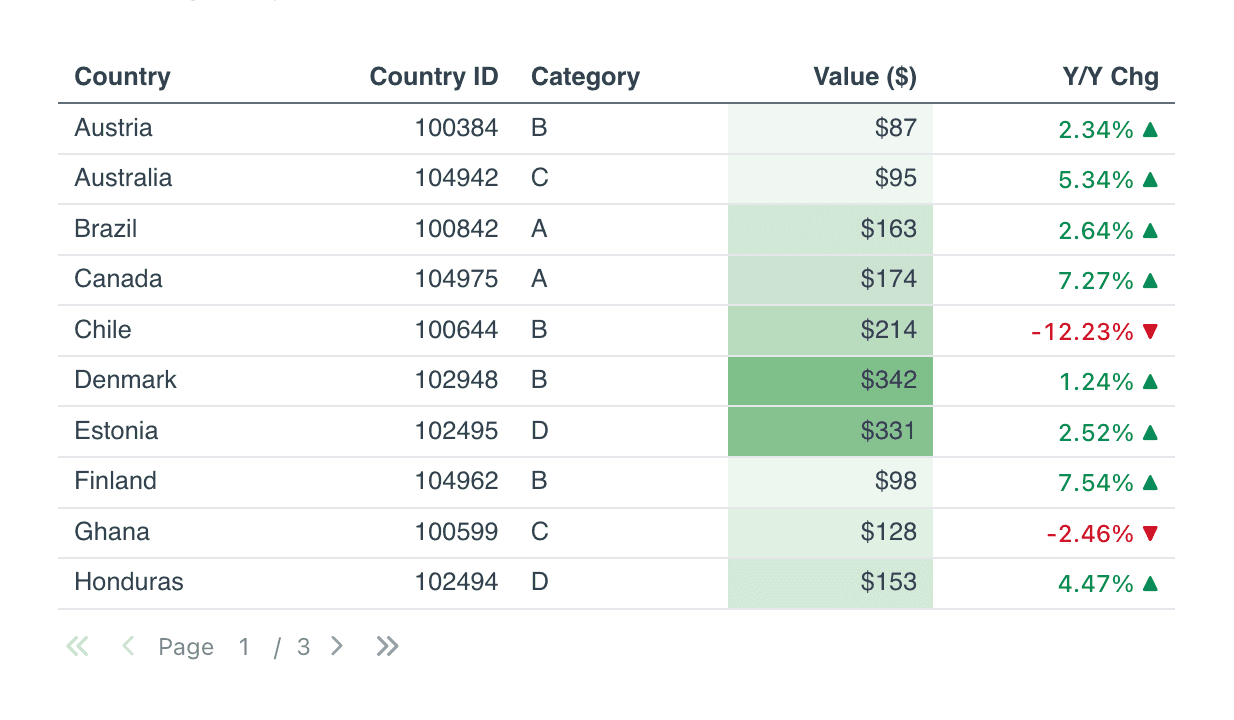Viewport: 1234px width, 720px height.
Task: Click the green up arrow for Austria
Action: [1150, 129]
